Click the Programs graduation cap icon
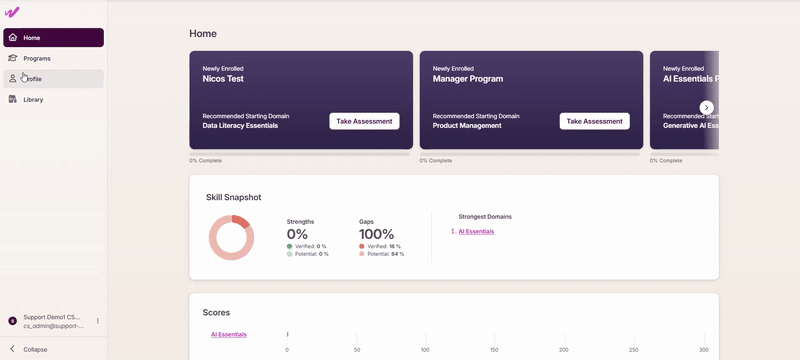 (13, 58)
